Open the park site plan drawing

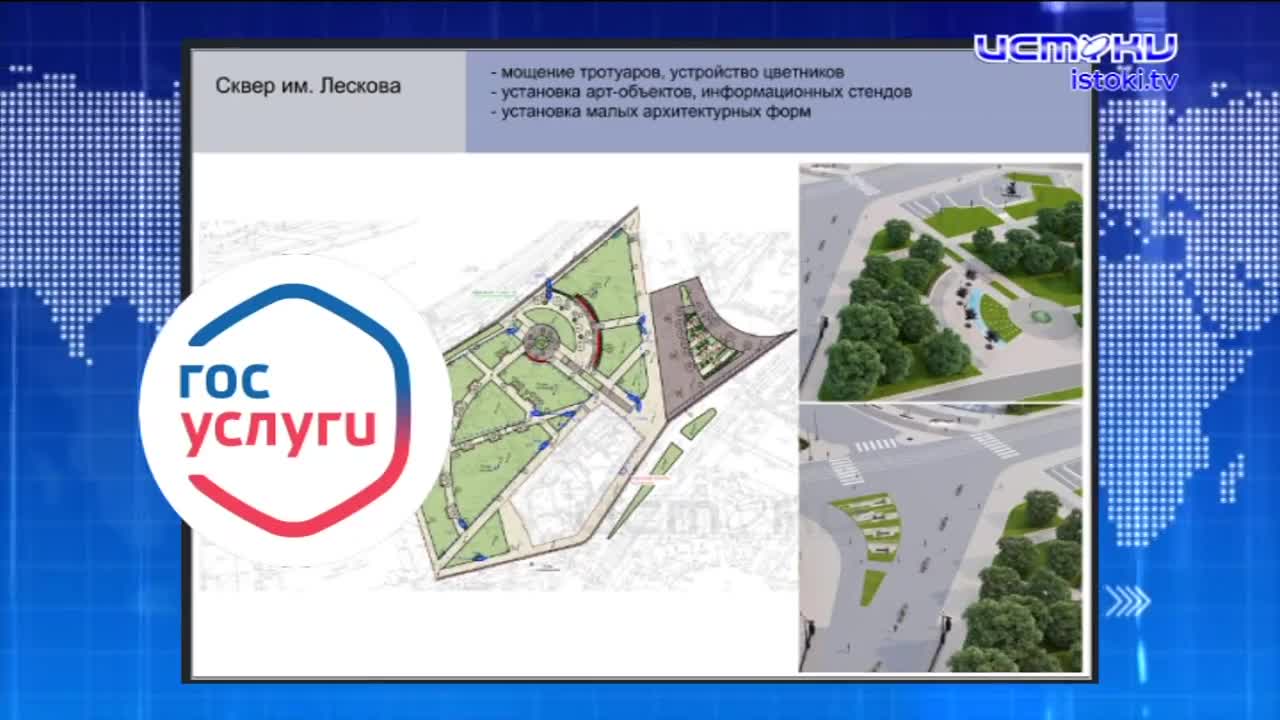tap(497, 400)
